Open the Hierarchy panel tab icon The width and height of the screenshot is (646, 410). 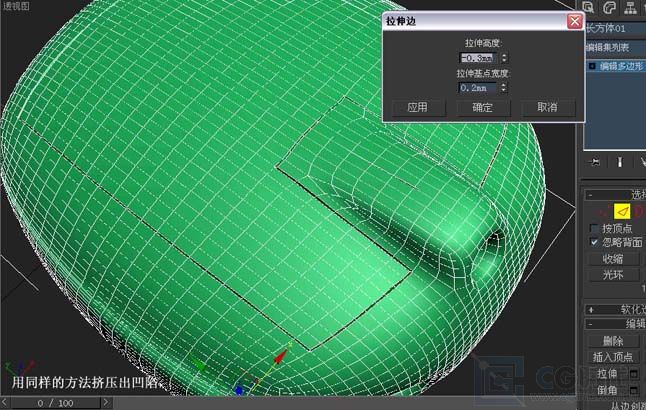[x=630, y=7]
